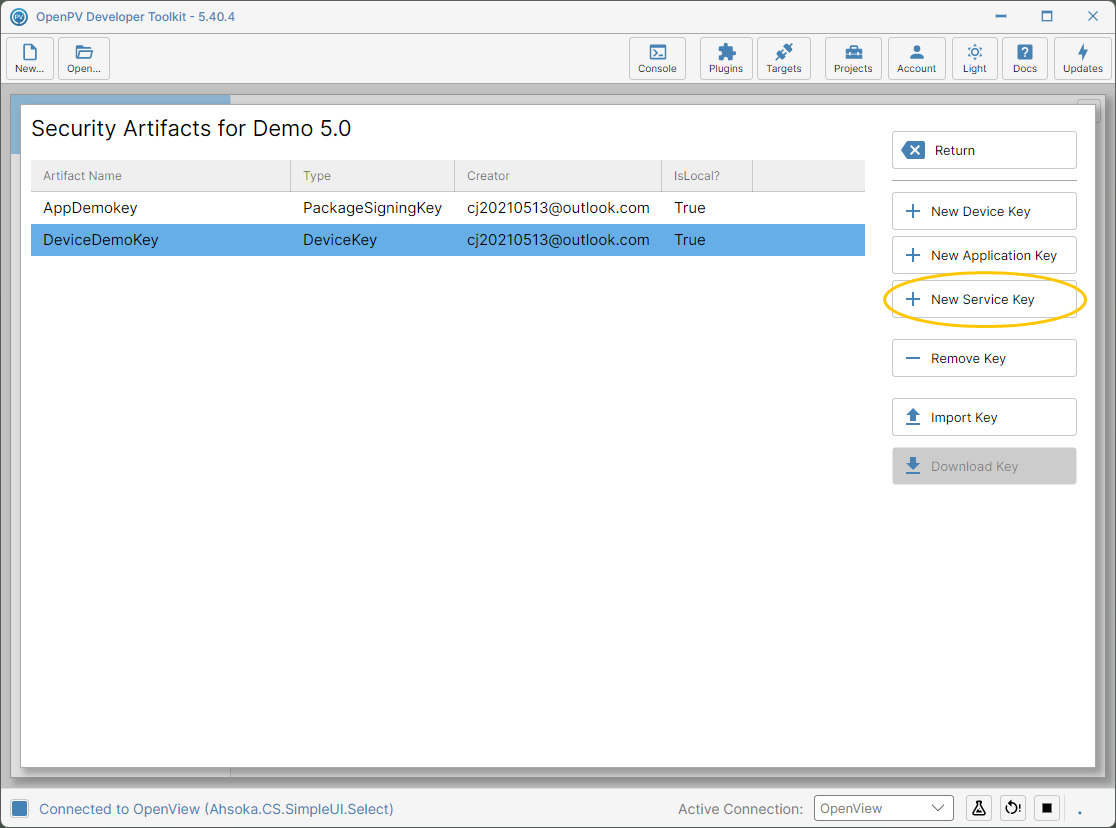Open the Docs help icon
1116x828 pixels.
pos(1025,58)
